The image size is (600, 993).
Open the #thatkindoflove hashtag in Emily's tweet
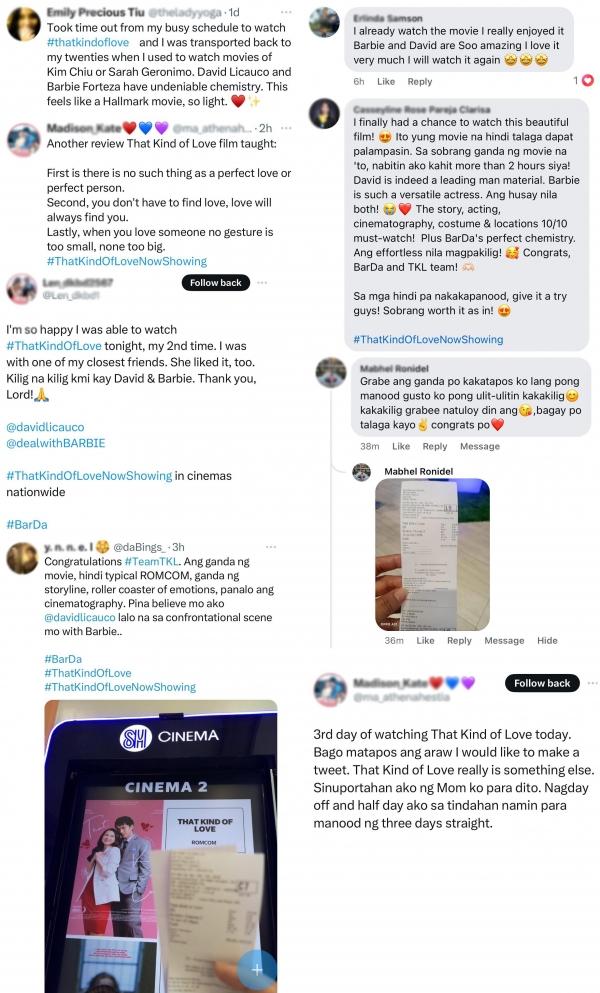coord(88,42)
